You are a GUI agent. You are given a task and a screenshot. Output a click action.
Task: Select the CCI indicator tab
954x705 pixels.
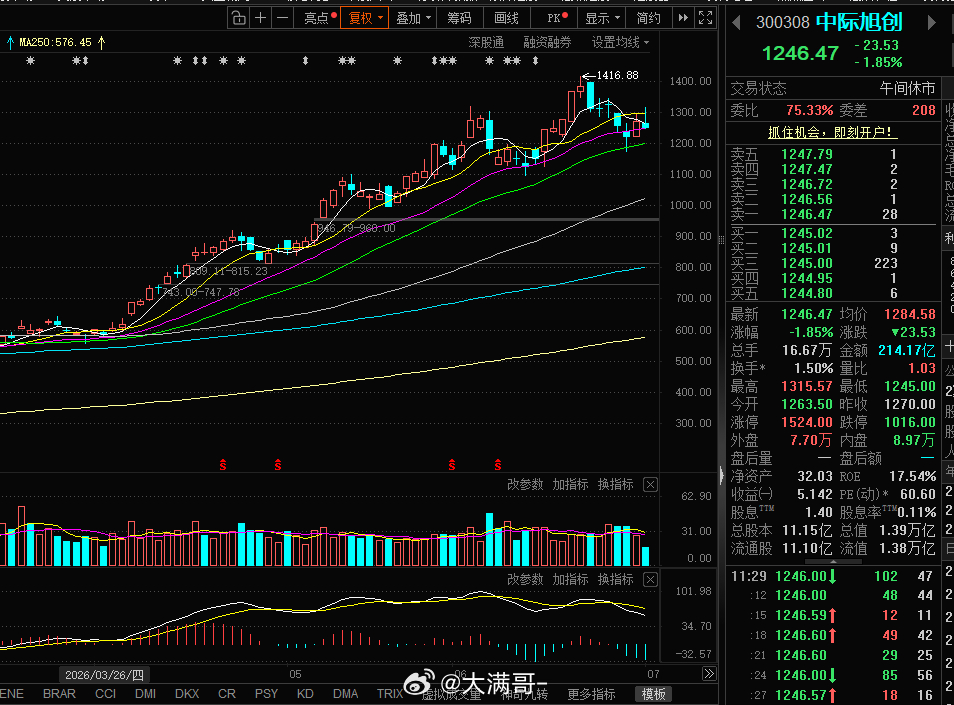[105, 694]
